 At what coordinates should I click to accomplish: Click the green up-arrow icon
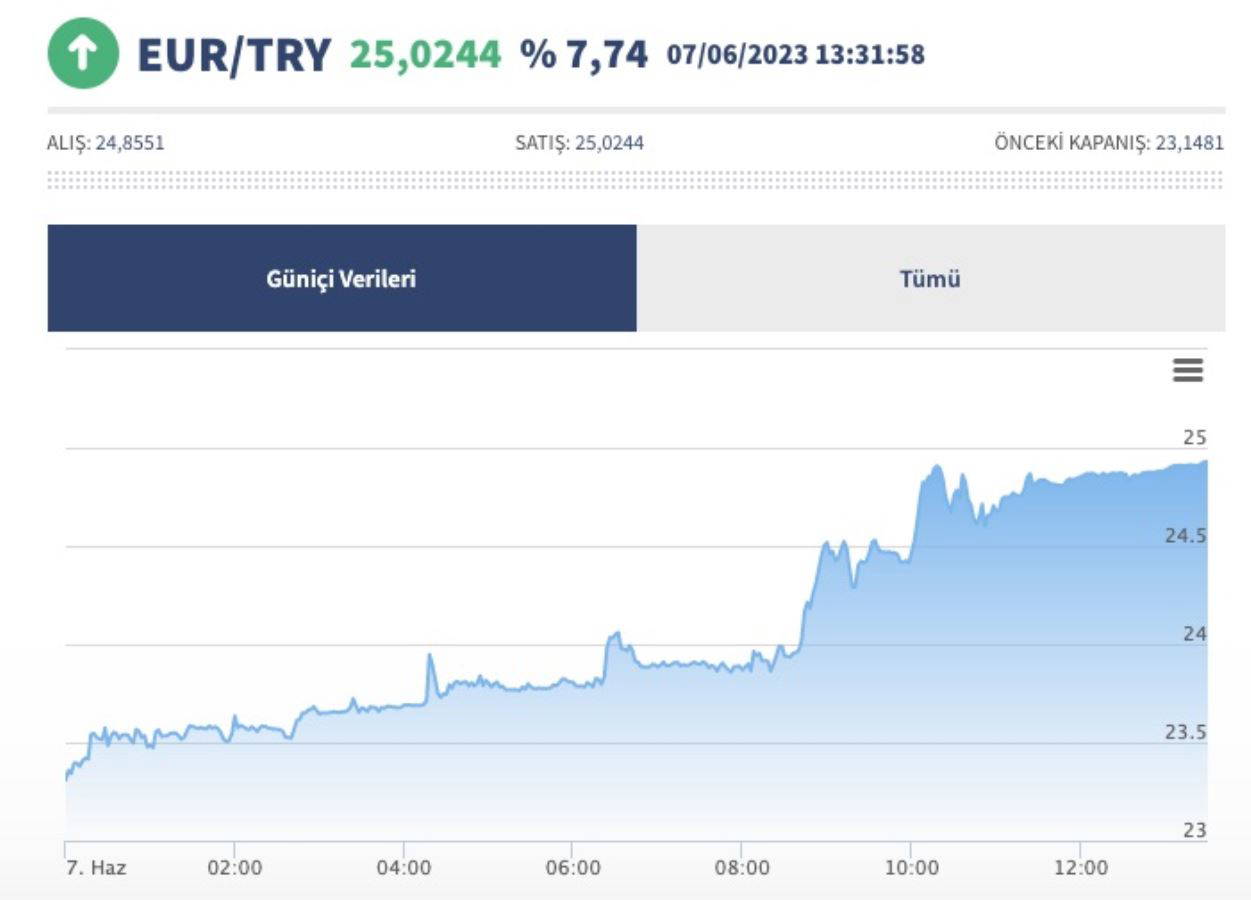(x=83, y=54)
